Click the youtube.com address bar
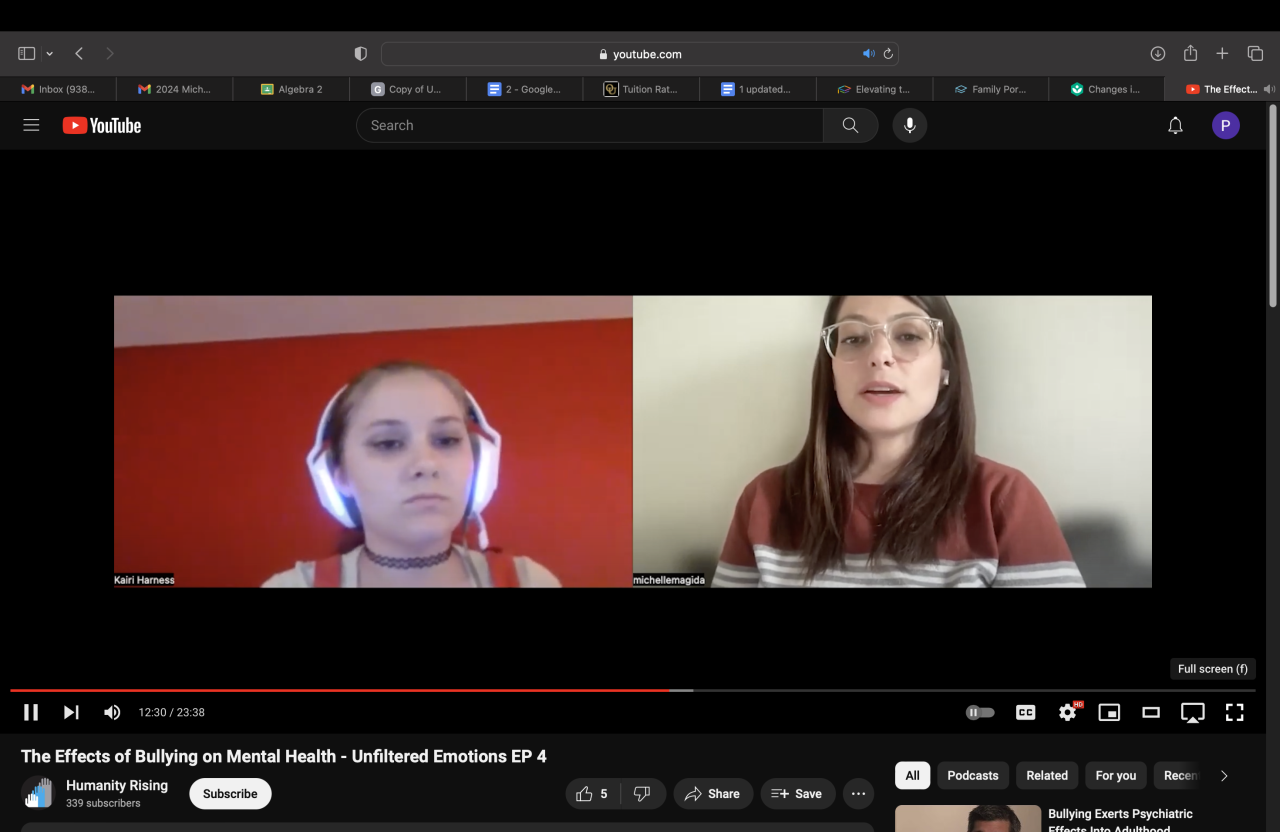Viewport: 1280px width, 832px height. pos(640,54)
